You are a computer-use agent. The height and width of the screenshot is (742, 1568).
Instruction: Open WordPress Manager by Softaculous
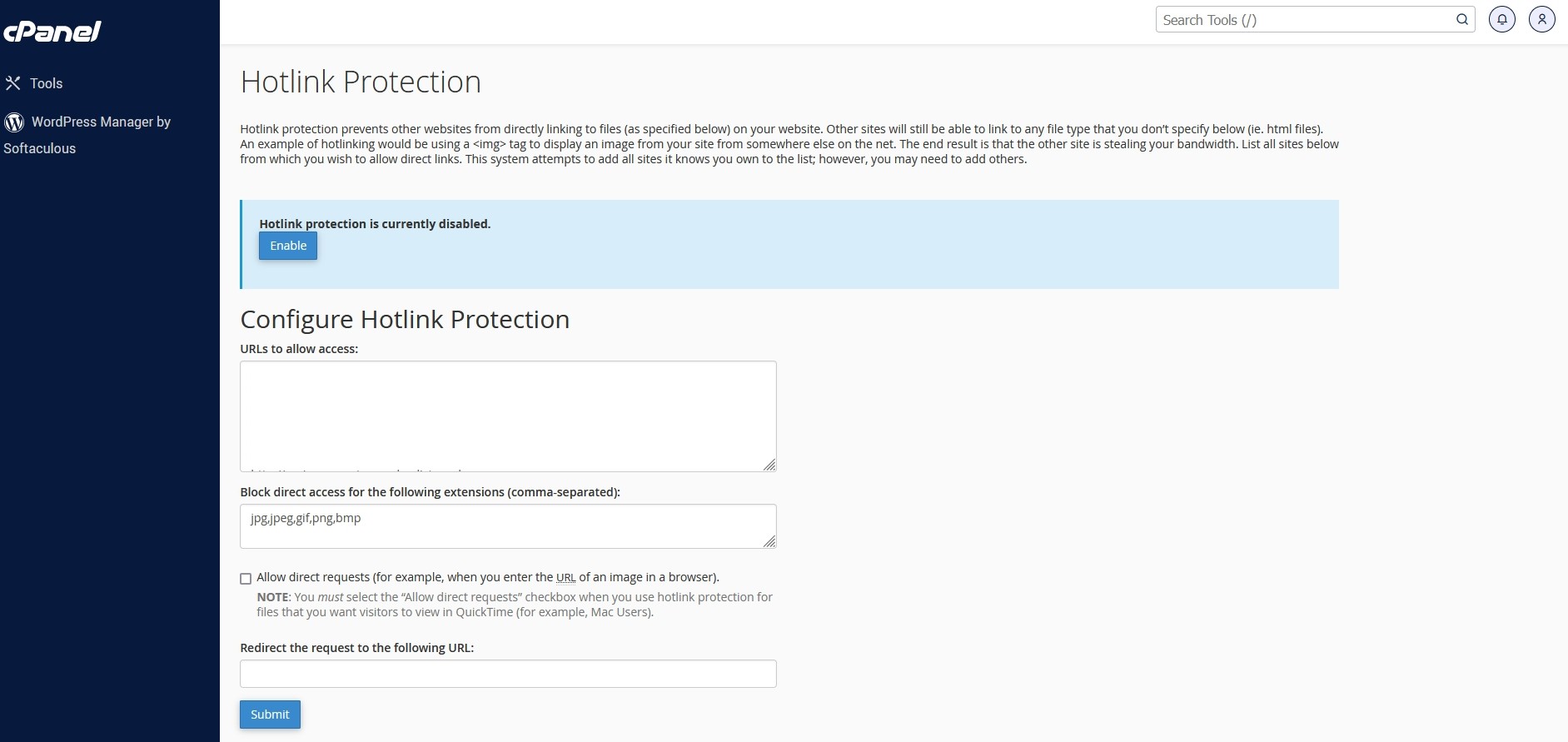tap(87, 135)
